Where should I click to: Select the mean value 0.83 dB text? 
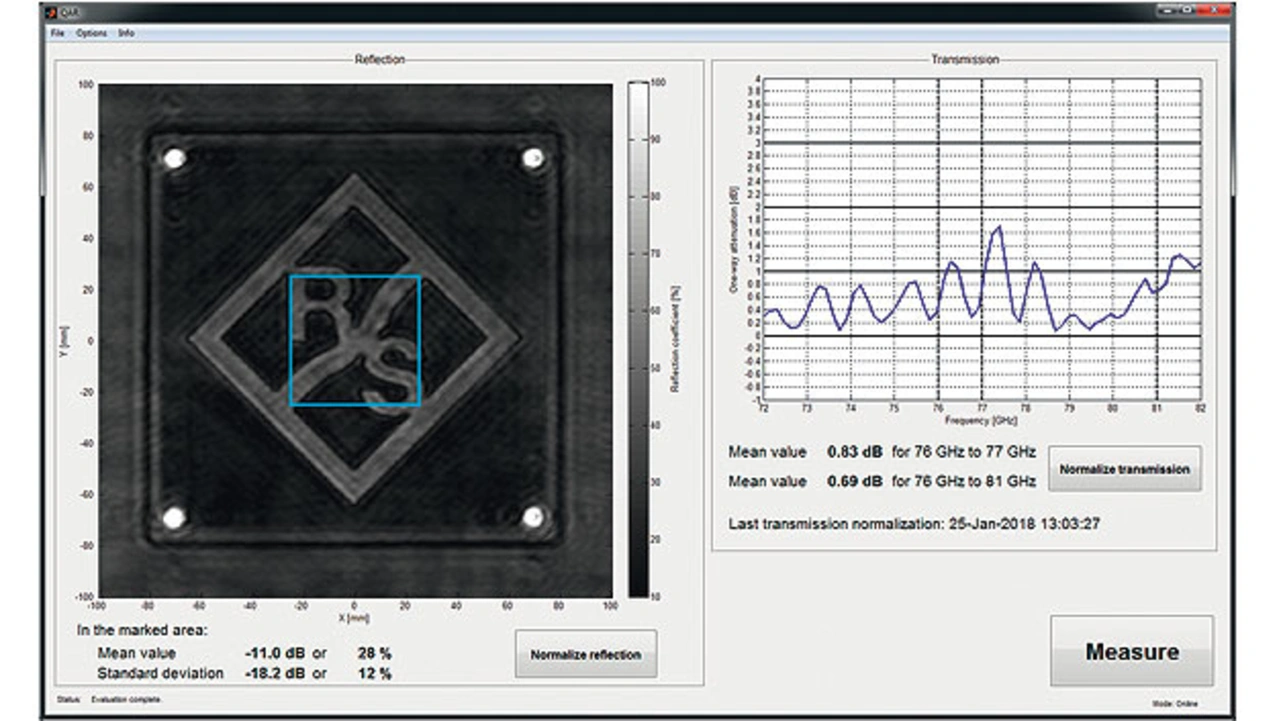click(855, 452)
